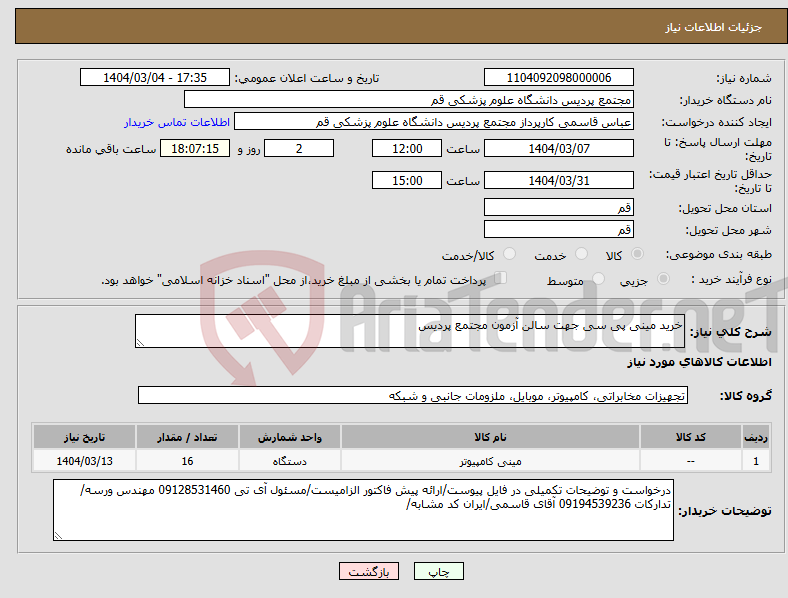Click the تاریخ نیاز column header

pos(84,437)
